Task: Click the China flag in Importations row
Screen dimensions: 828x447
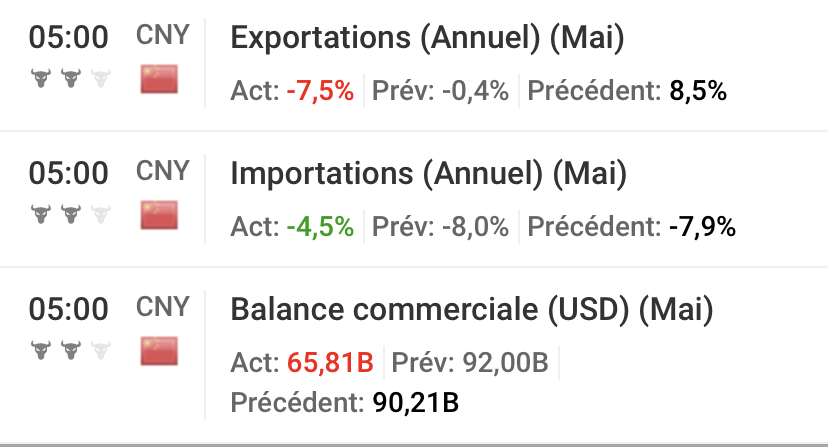Action: click(x=159, y=214)
